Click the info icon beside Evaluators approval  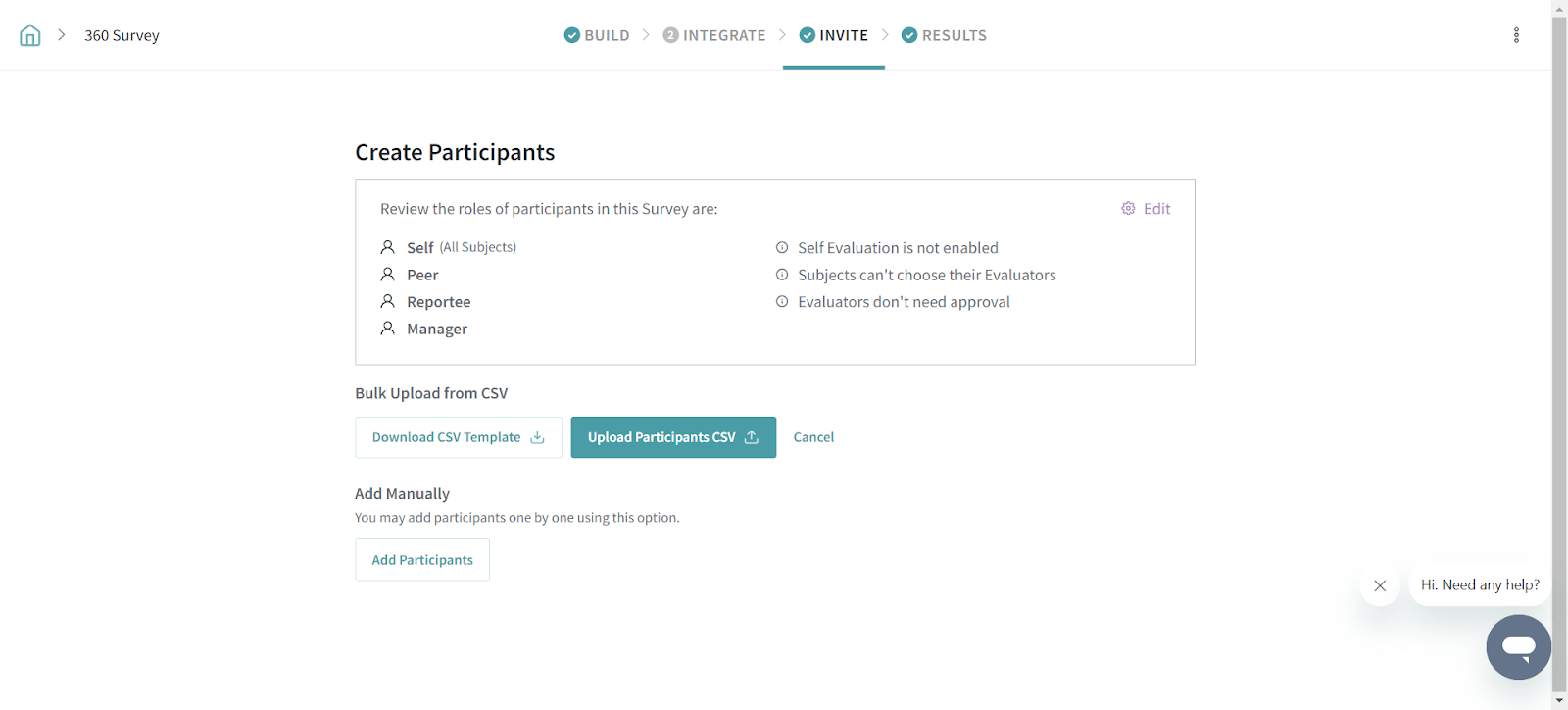click(x=782, y=302)
